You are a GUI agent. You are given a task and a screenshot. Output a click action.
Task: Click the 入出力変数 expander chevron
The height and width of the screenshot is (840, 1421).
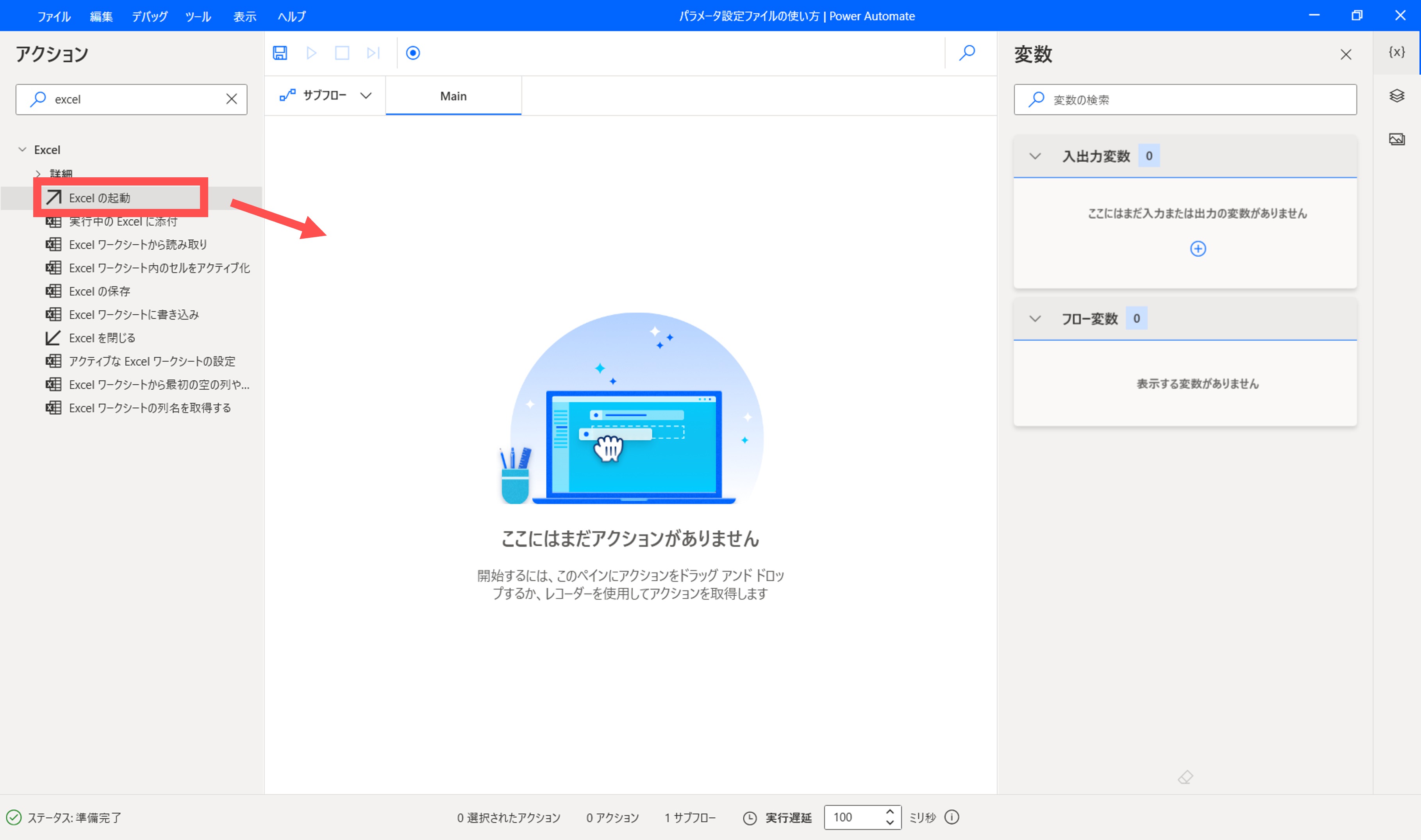pyautogui.click(x=1036, y=156)
